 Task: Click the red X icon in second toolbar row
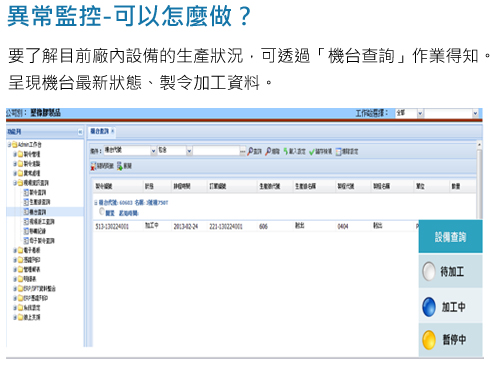93,166
